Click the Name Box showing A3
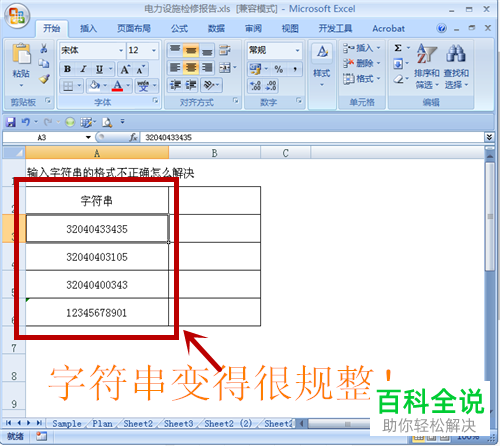Image resolution: width=500 pixels, height=446 pixels. 42,137
